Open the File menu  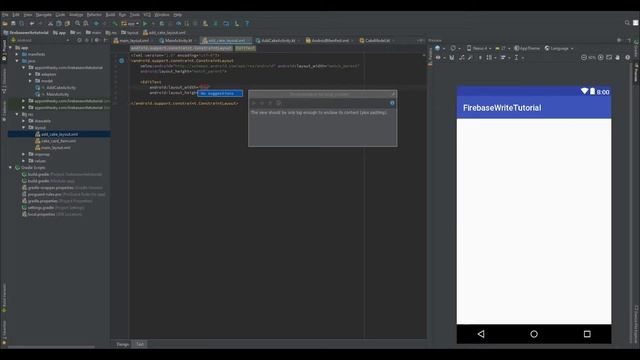point(5,15)
